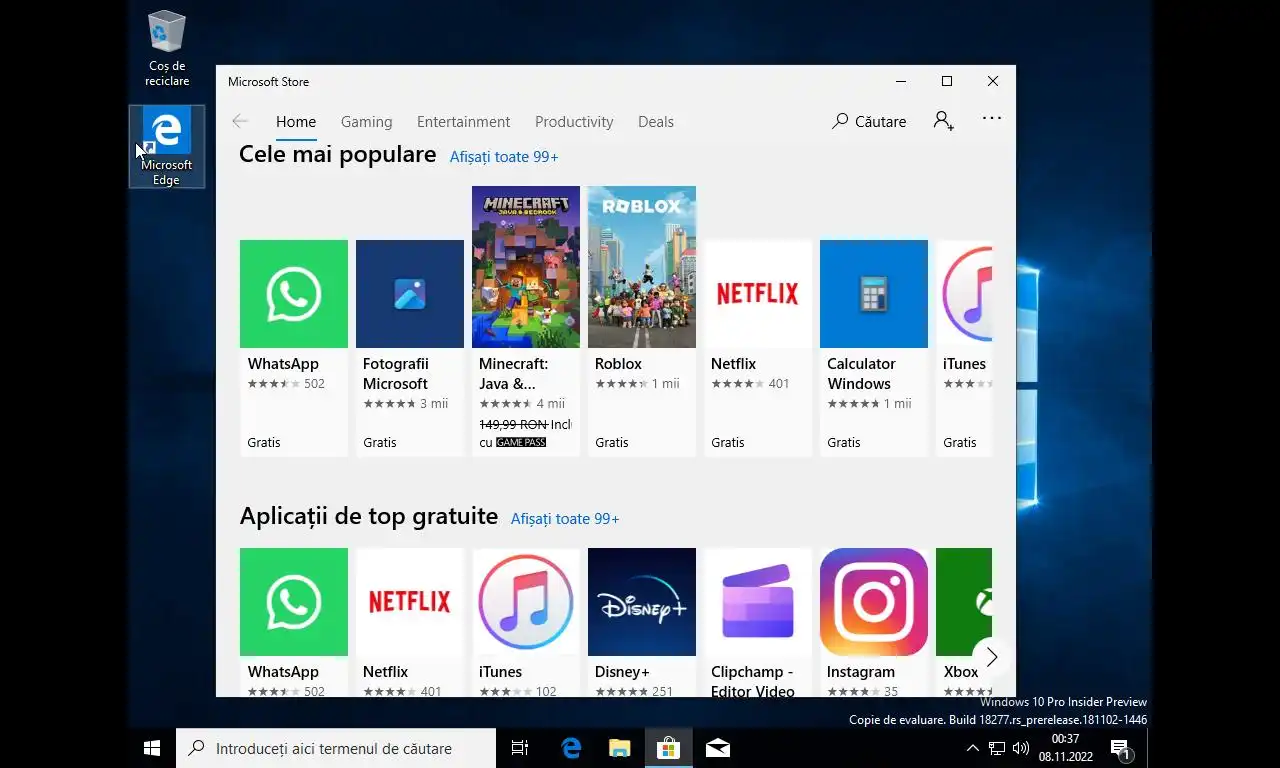Select Coș de reciclare desktop icon
1280x768 pixels.
click(167, 48)
